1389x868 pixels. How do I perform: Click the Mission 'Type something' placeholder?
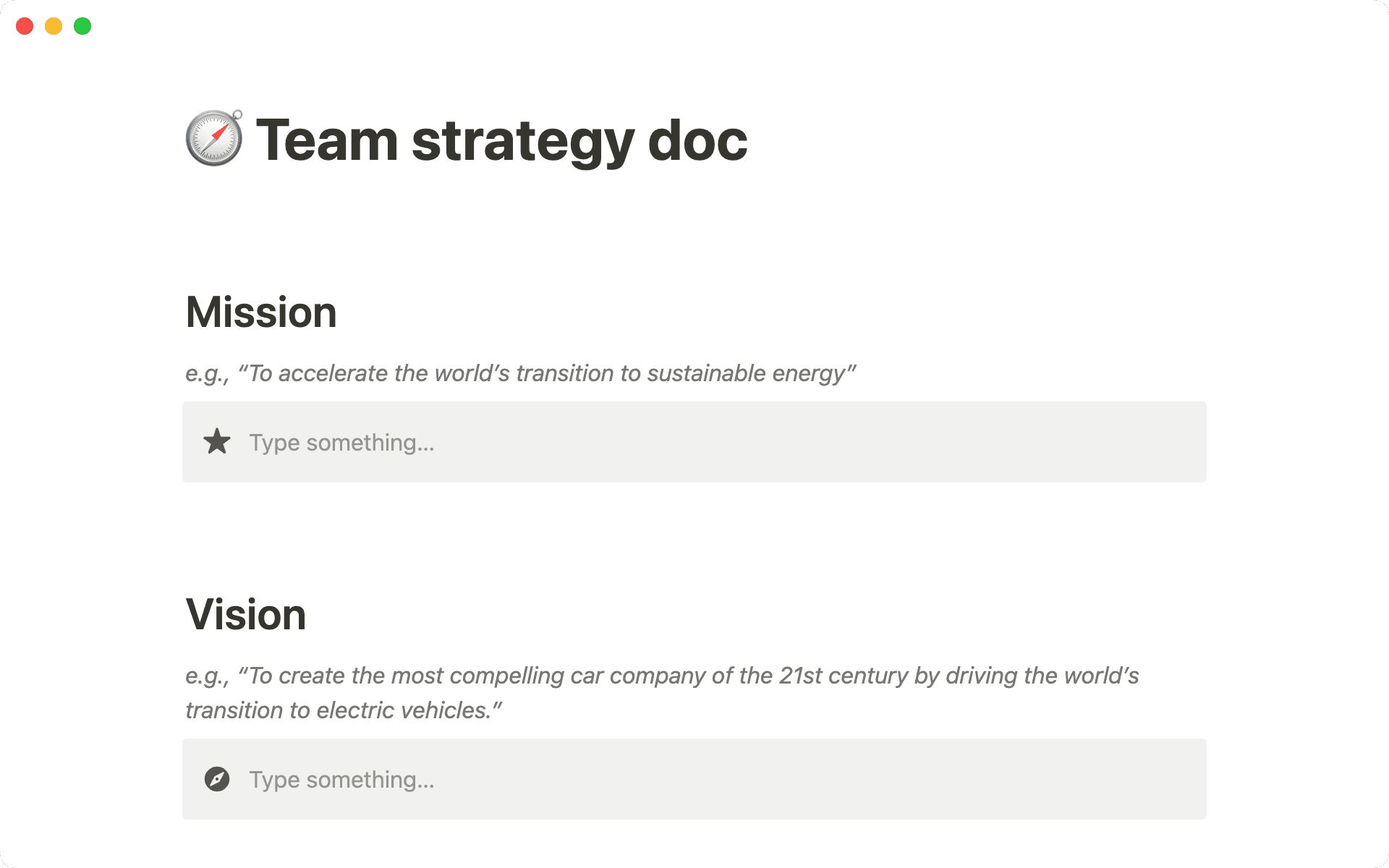[341, 442]
